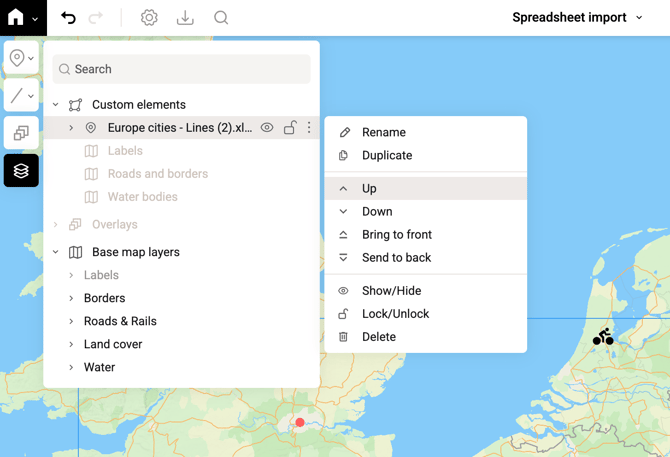Choose Show/Hide in the context menu
Image resolution: width=670 pixels, height=457 pixels.
[391, 291]
